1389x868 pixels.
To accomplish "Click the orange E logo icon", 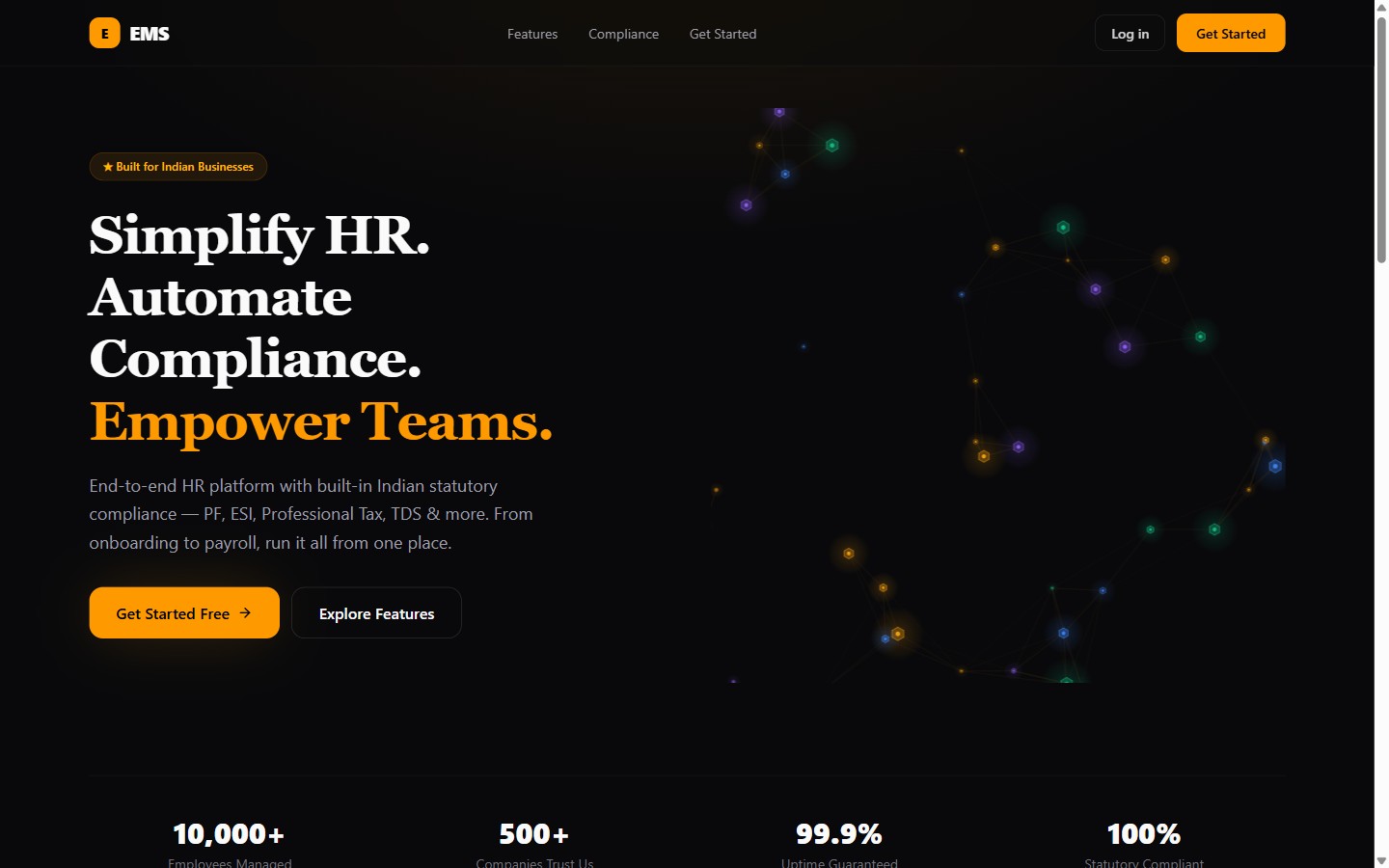I will pos(105,33).
